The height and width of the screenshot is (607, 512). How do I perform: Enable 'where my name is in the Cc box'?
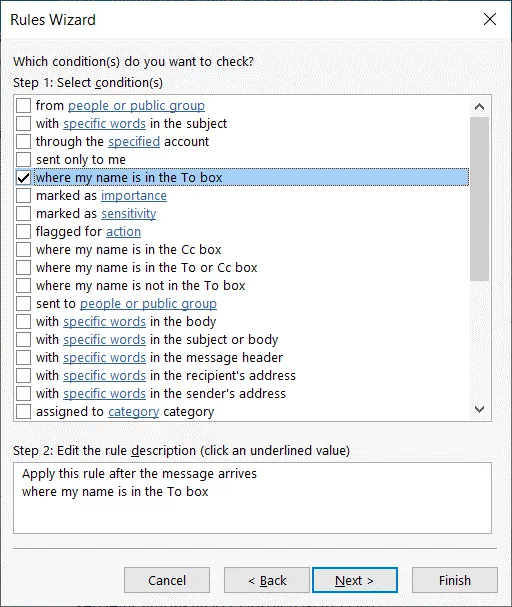[x=23, y=249]
